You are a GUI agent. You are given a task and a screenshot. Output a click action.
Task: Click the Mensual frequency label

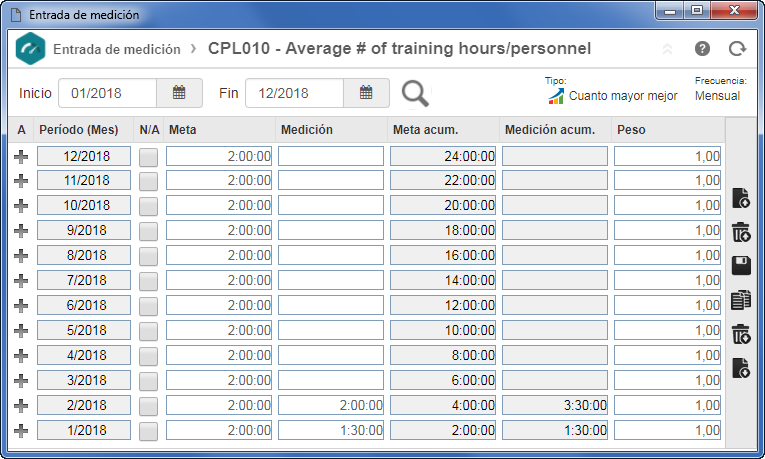(717, 96)
